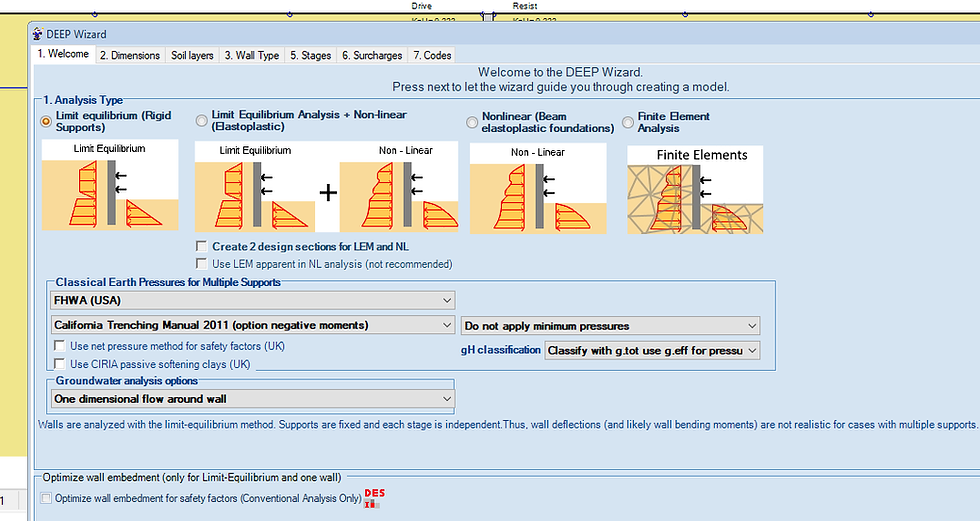Tick Use LEM apparent in NL analysis
This screenshot has width=980, height=521.
201,264
